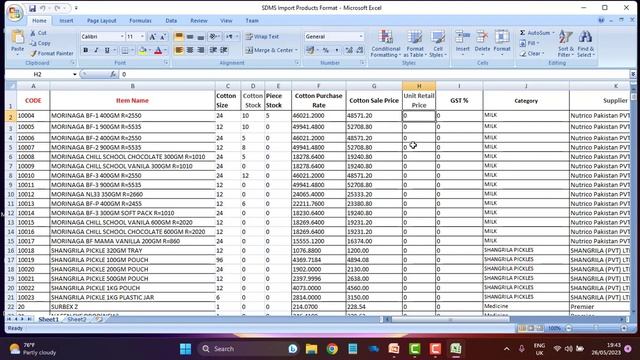Screen dimensions: 640x360
Task: Select cell with MORINAGA BF-1 400GM R=2550
Action: 133,116
